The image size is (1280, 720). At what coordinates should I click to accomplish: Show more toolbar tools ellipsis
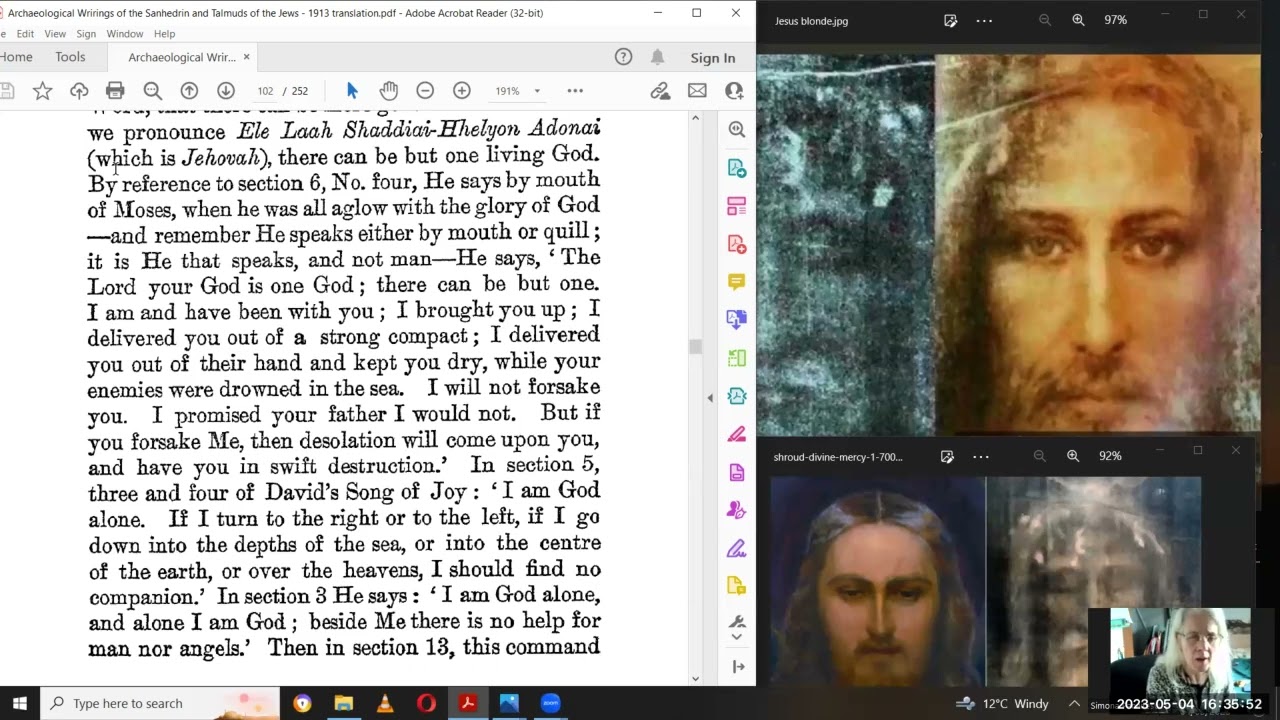tap(575, 91)
